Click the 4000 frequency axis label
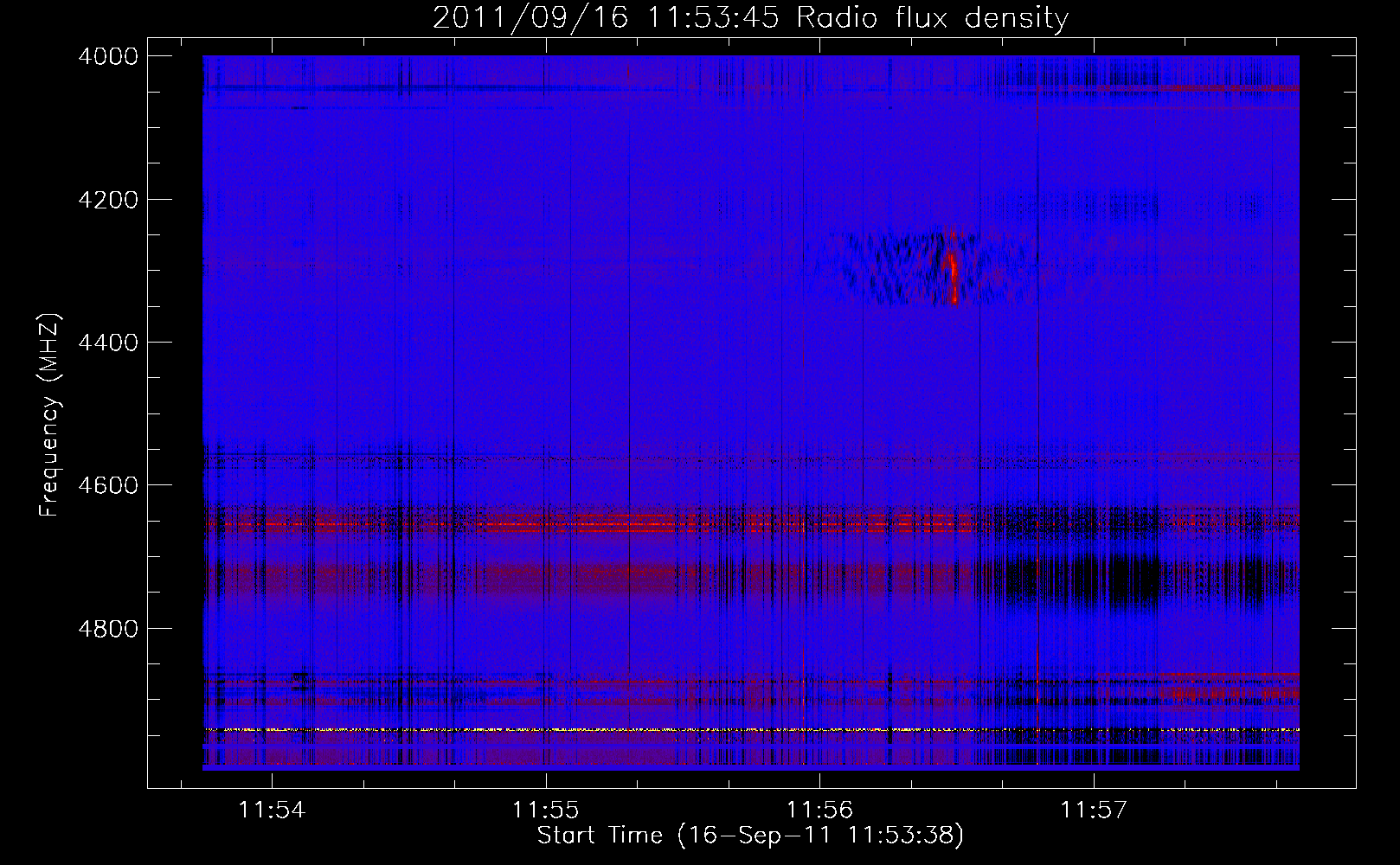This screenshot has width=1400, height=865. pos(108,56)
